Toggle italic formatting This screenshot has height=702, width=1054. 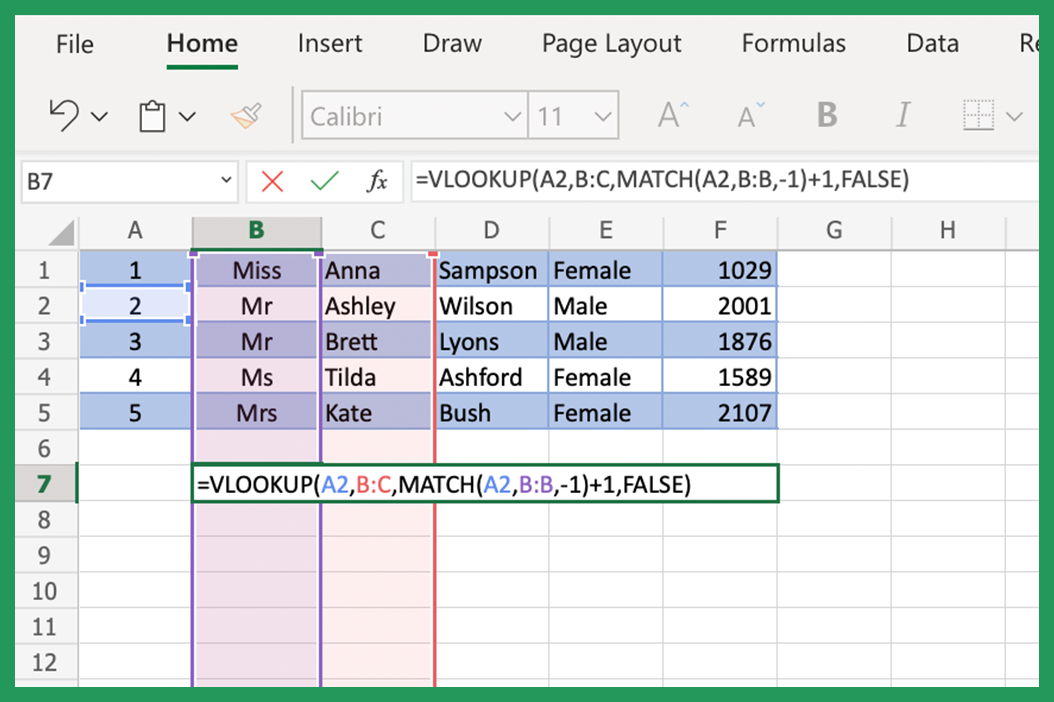[x=903, y=113]
